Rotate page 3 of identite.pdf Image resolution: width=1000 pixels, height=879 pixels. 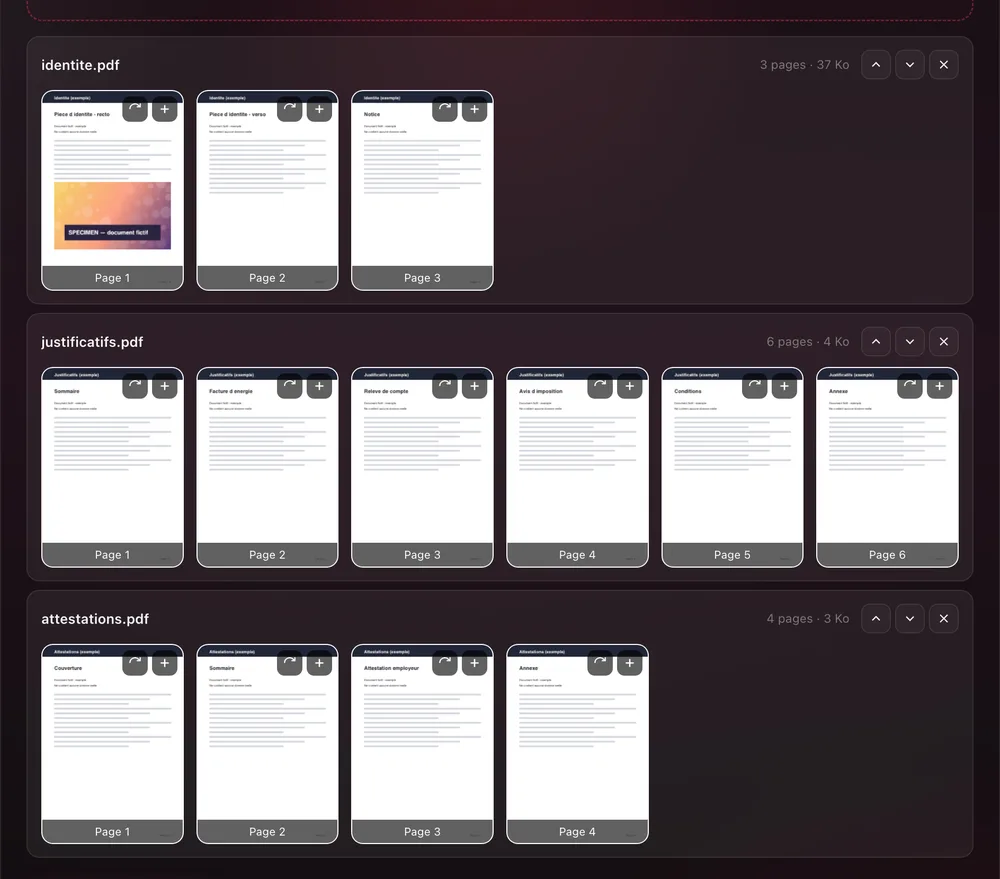pyautogui.click(x=445, y=108)
